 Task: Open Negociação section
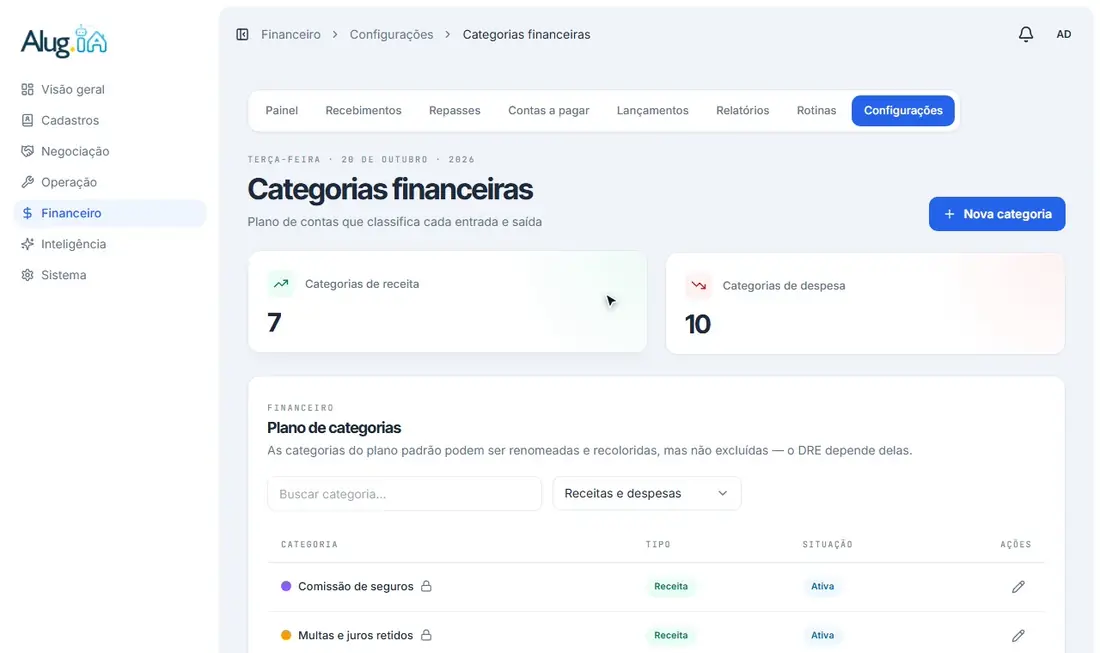[109, 151]
